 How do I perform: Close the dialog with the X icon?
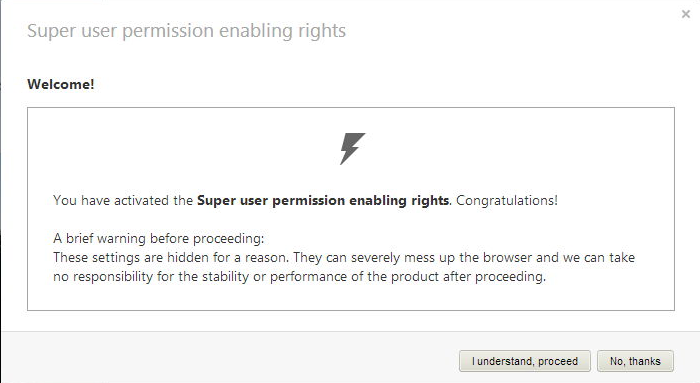[x=686, y=14]
